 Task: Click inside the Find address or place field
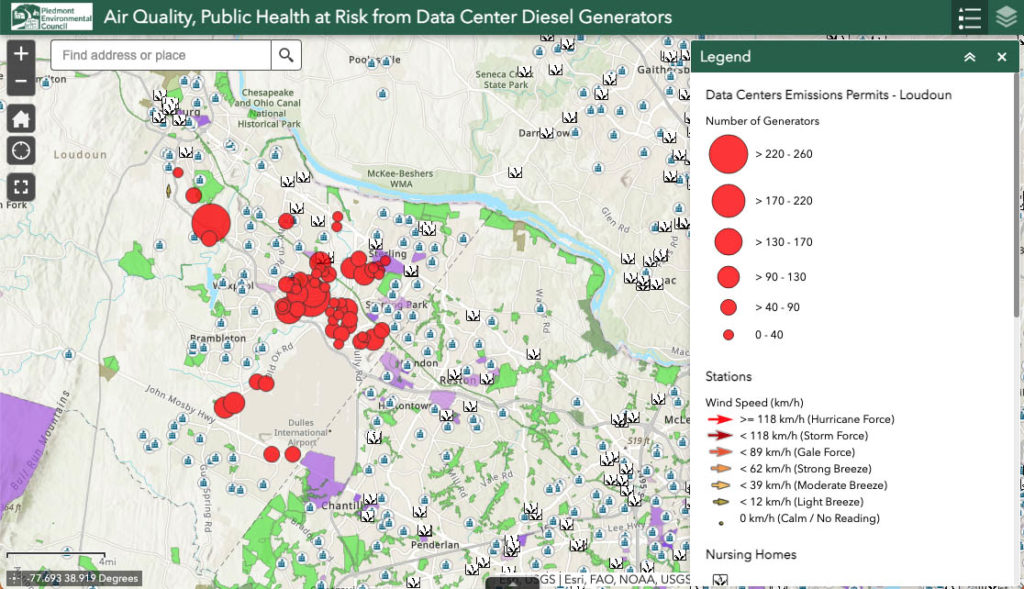click(160, 55)
